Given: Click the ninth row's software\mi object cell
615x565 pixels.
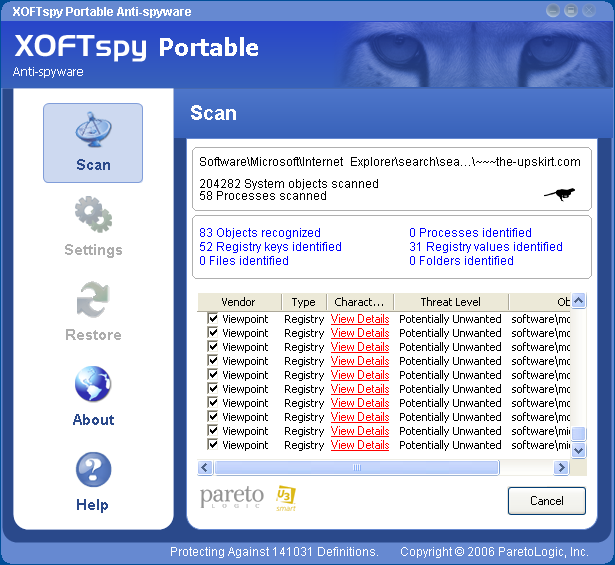Looking at the screenshot, I should click(x=540, y=431).
